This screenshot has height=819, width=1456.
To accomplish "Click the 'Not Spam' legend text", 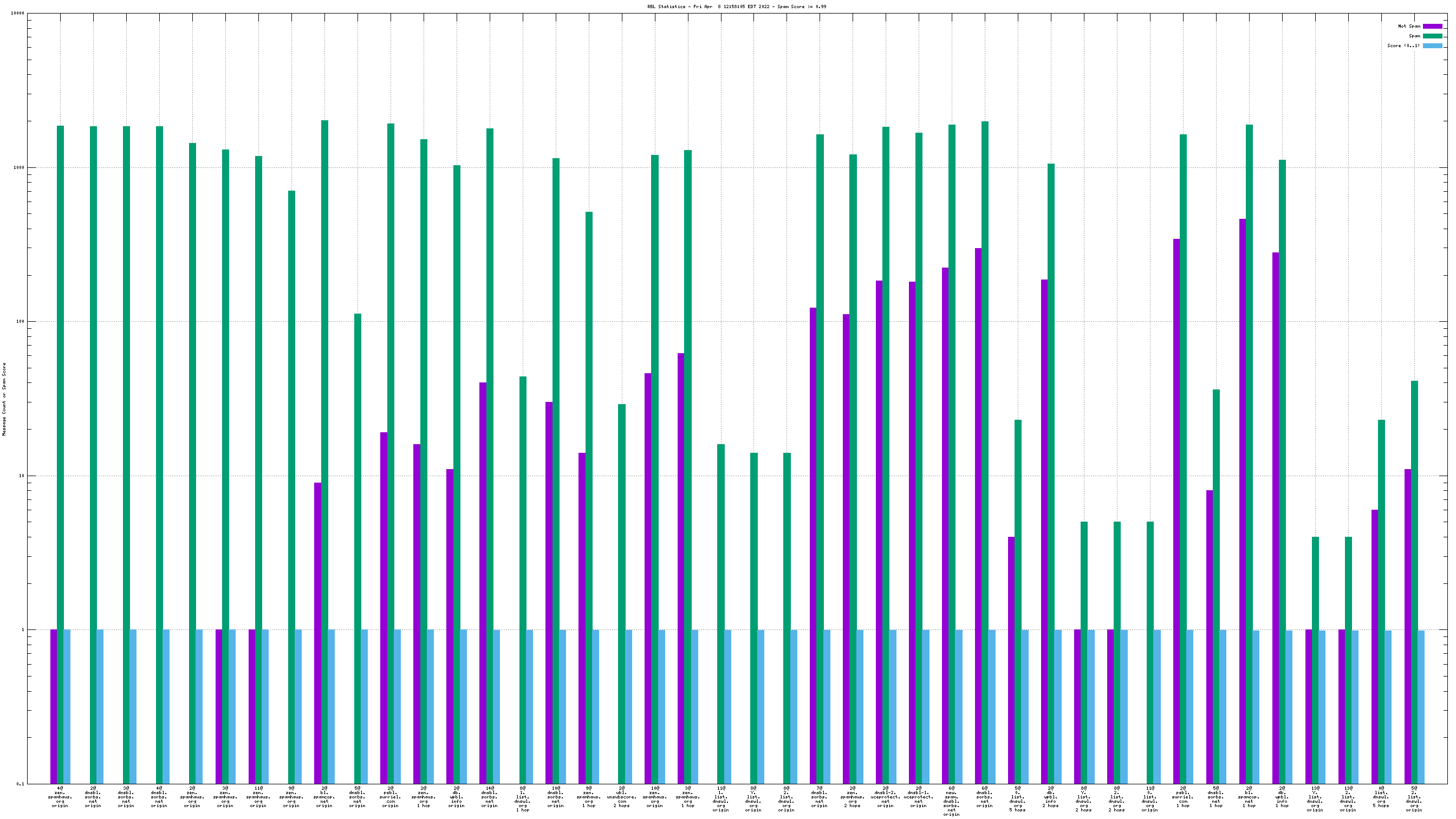I will [1408, 26].
